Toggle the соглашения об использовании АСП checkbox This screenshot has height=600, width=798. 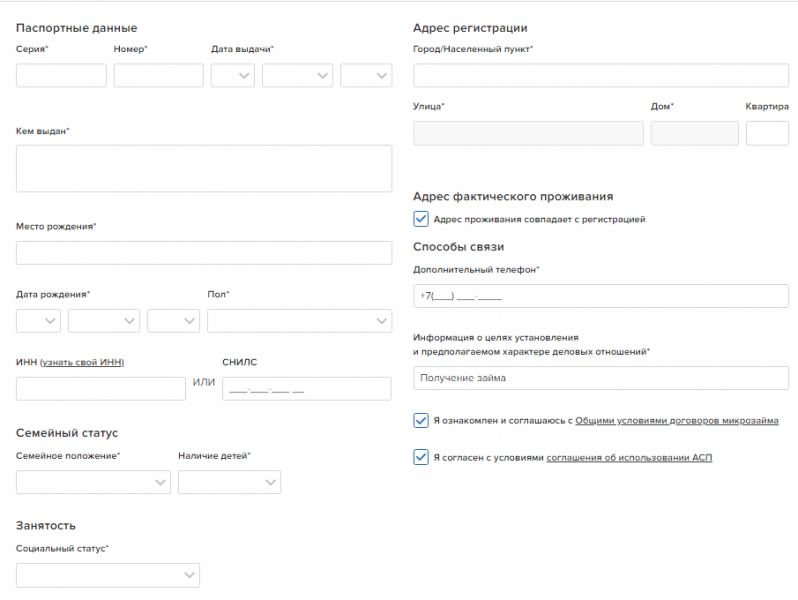tap(421, 457)
